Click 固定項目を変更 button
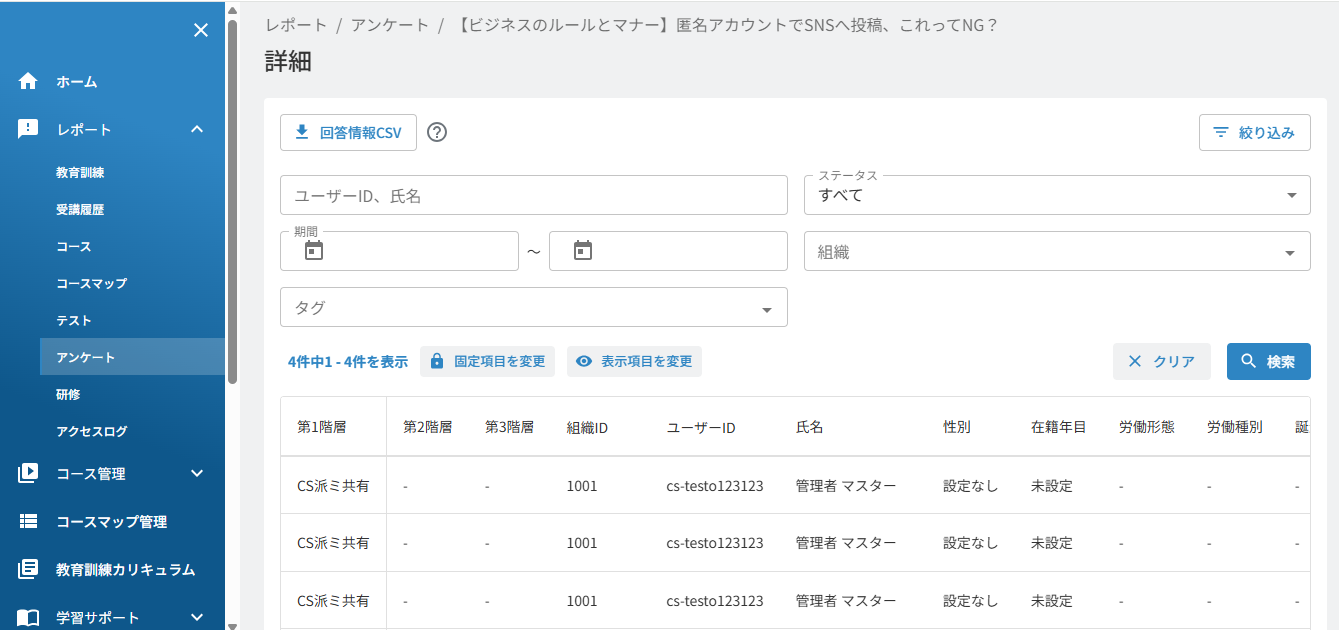The image size is (1339, 630). pyautogui.click(x=487, y=361)
